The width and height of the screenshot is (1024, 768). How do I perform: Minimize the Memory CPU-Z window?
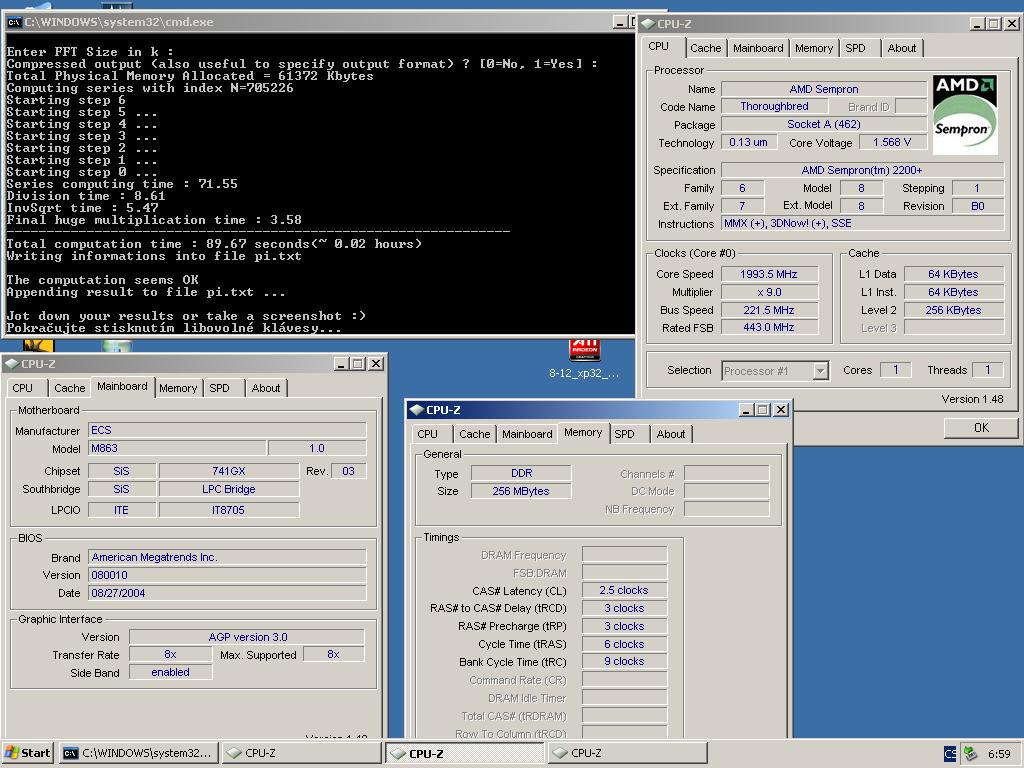(746, 409)
